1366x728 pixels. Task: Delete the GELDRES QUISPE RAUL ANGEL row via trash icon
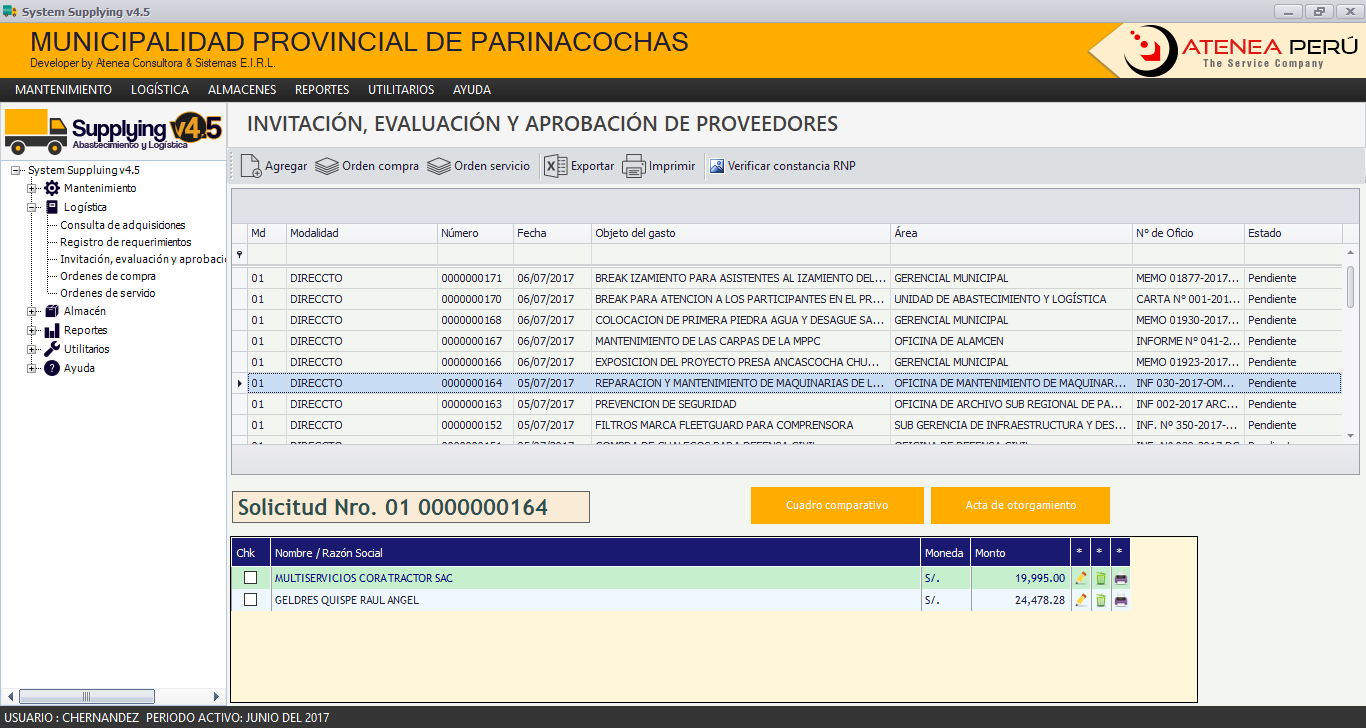tap(1100, 600)
